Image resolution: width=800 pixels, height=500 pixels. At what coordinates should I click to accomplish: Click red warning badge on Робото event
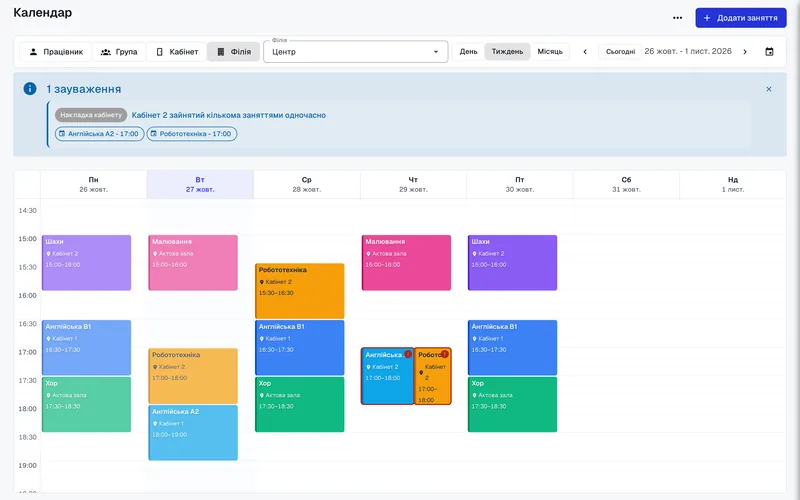pyautogui.click(x=445, y=354)
